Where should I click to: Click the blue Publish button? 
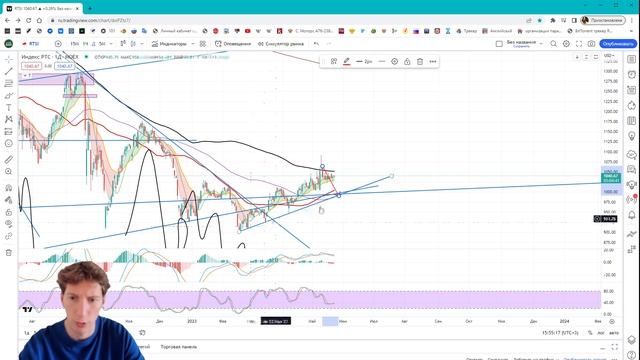point(618,44)
